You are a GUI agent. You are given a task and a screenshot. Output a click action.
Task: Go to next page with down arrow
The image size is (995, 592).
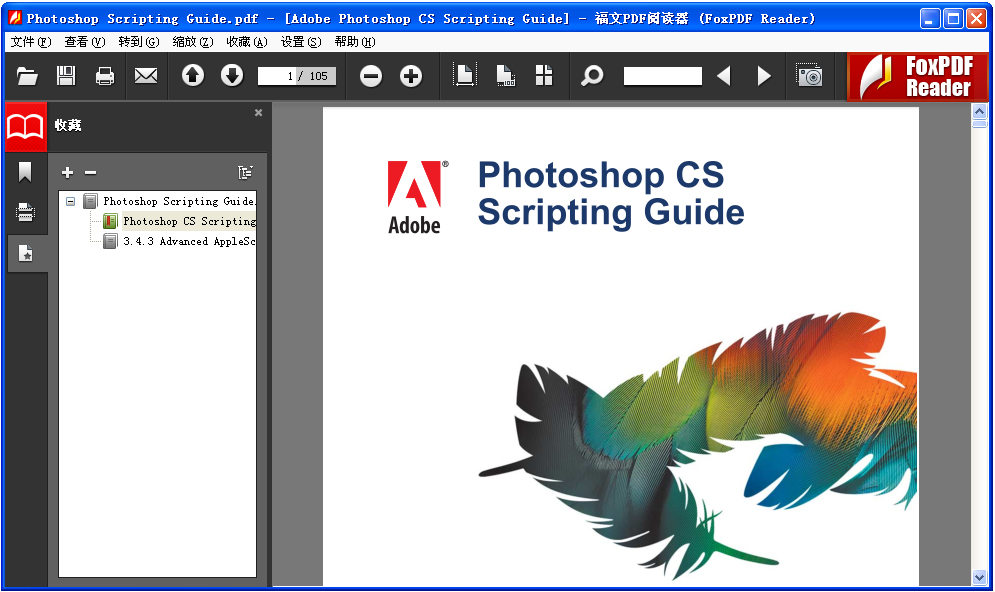click(232, 76)
